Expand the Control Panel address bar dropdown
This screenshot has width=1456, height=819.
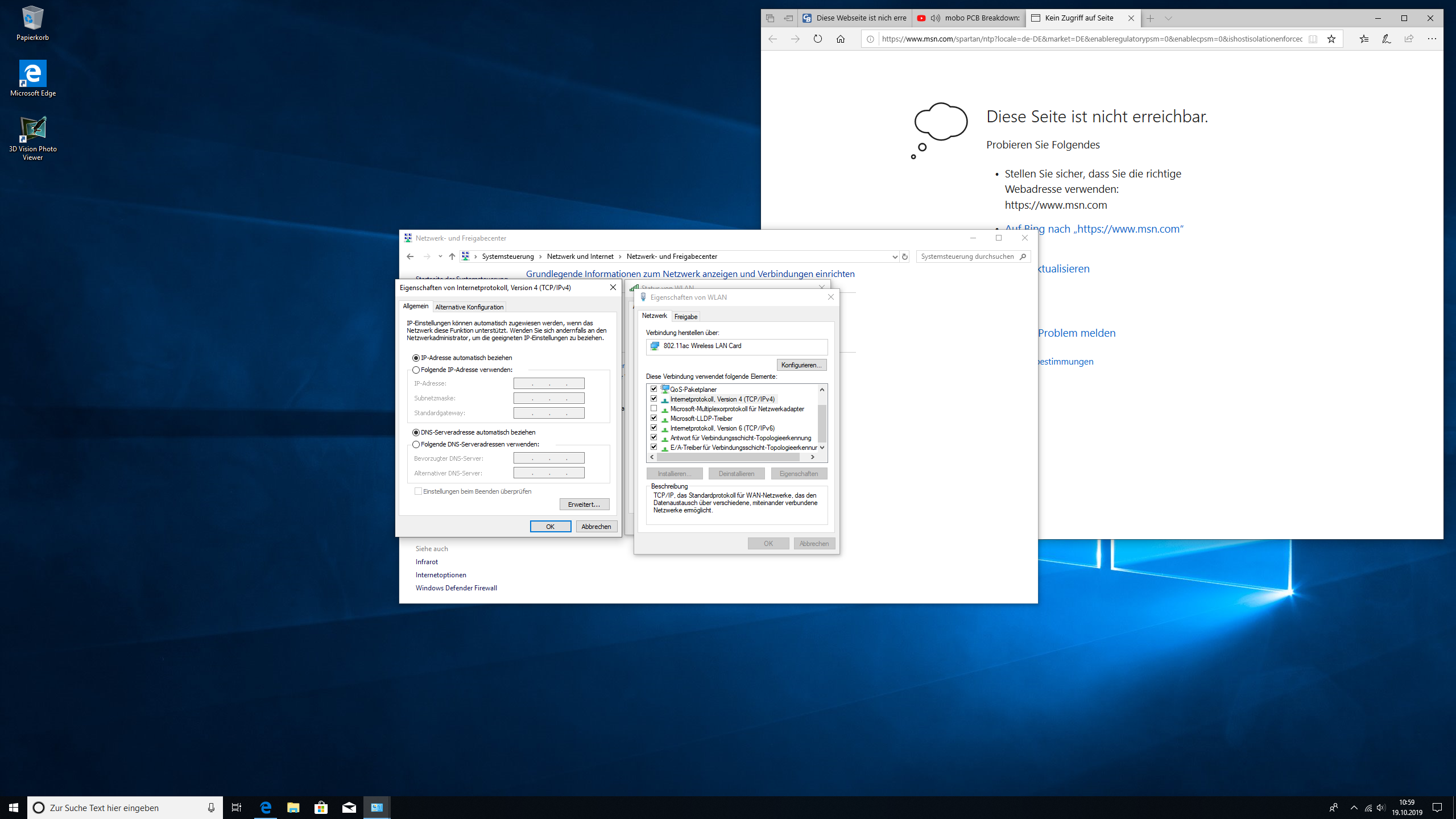pyautogui.click(x=895, y=257)
